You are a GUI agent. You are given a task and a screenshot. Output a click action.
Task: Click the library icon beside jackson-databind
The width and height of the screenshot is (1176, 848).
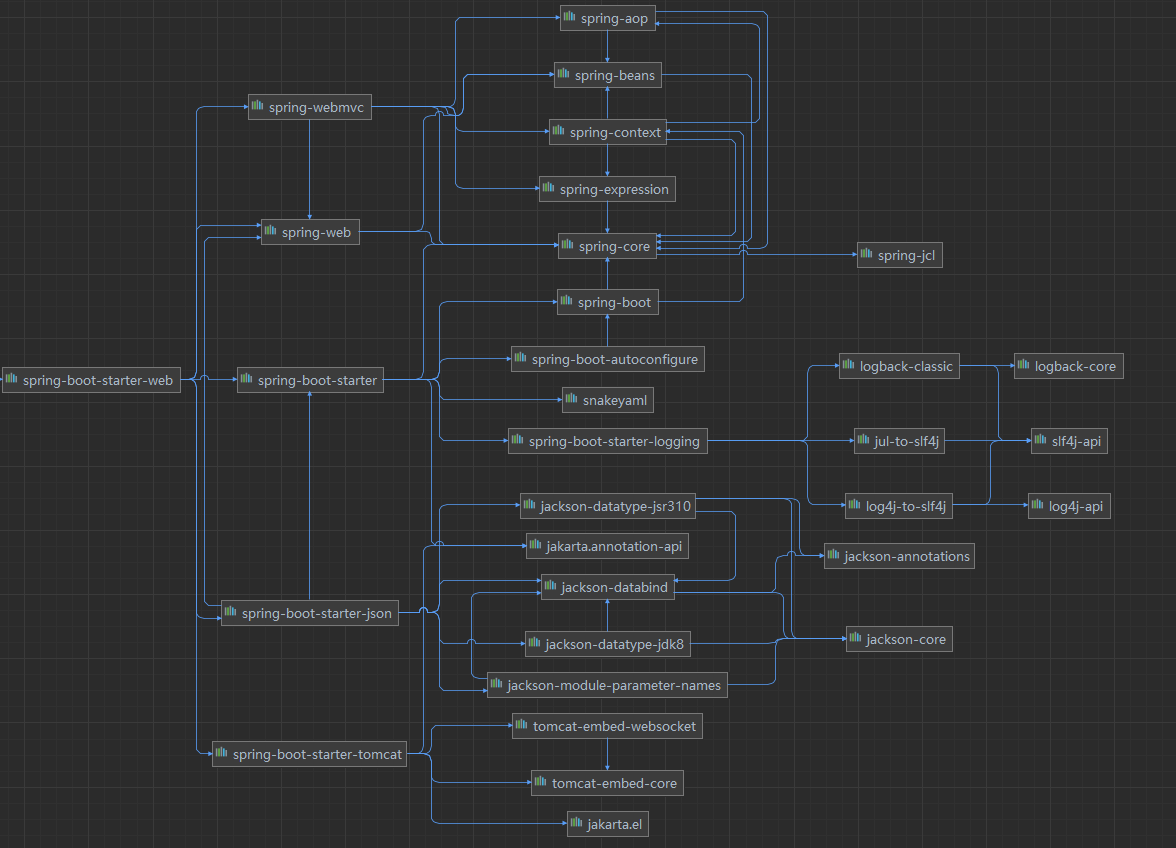(551, 588)
